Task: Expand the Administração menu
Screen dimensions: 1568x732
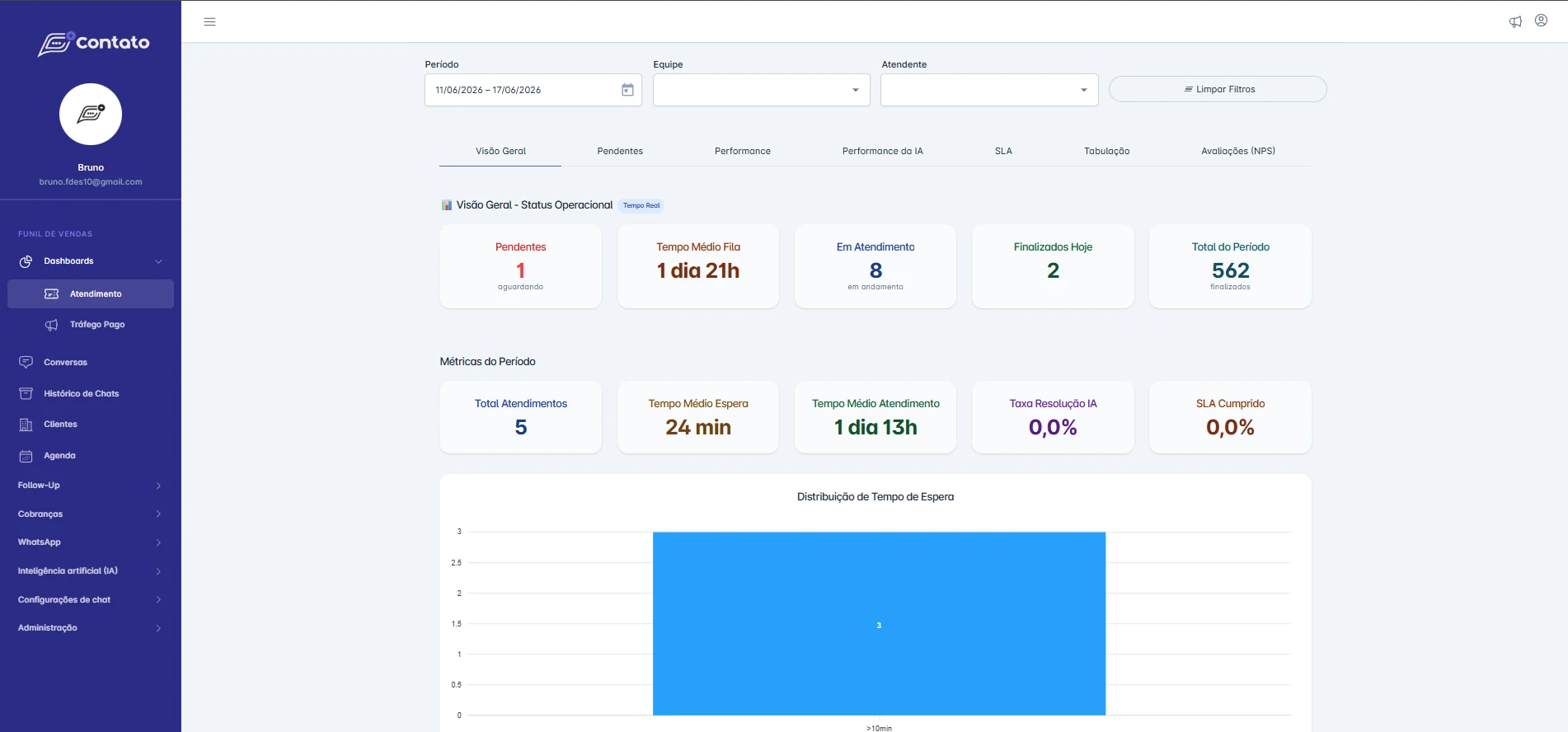Action: tap(91, 628)
